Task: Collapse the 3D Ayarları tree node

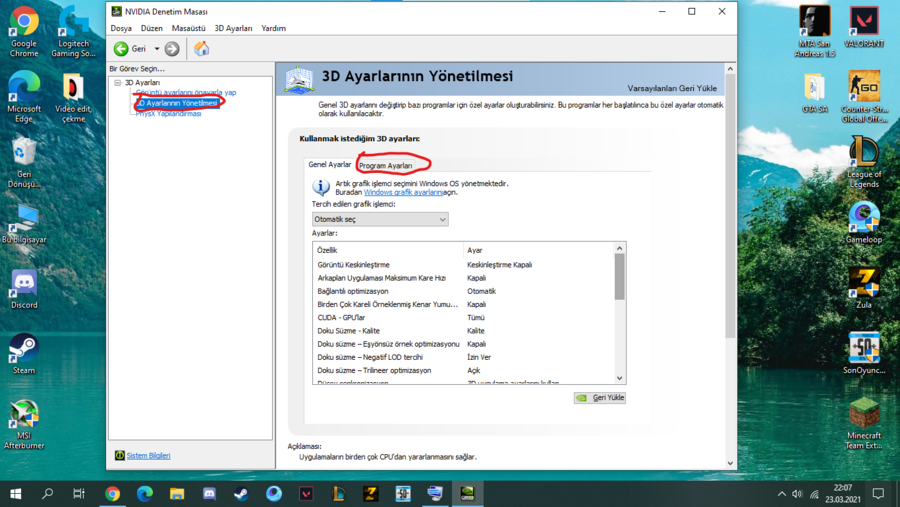Action: [x=118, y=83]
